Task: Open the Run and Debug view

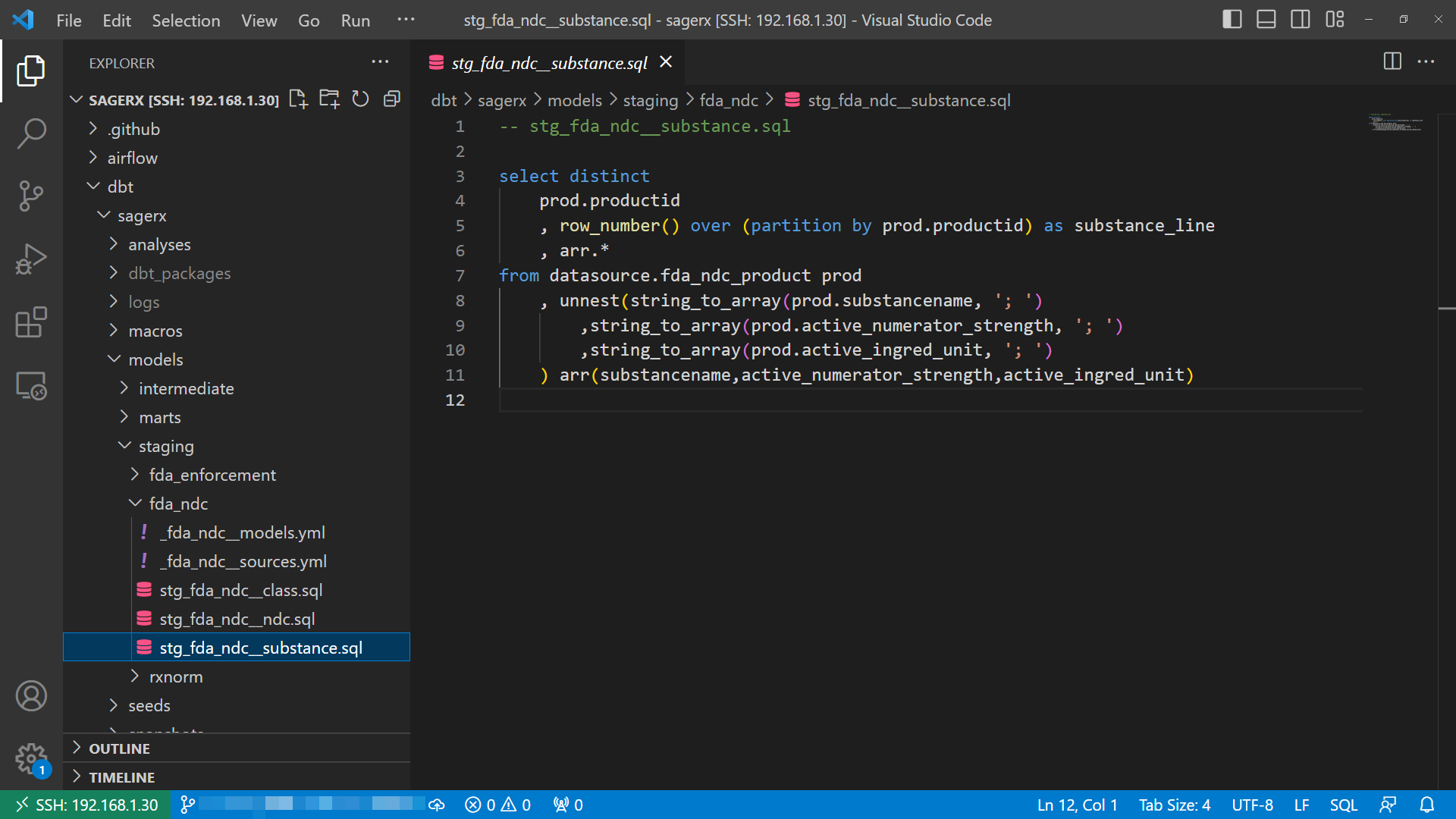Action: (31, 259)
